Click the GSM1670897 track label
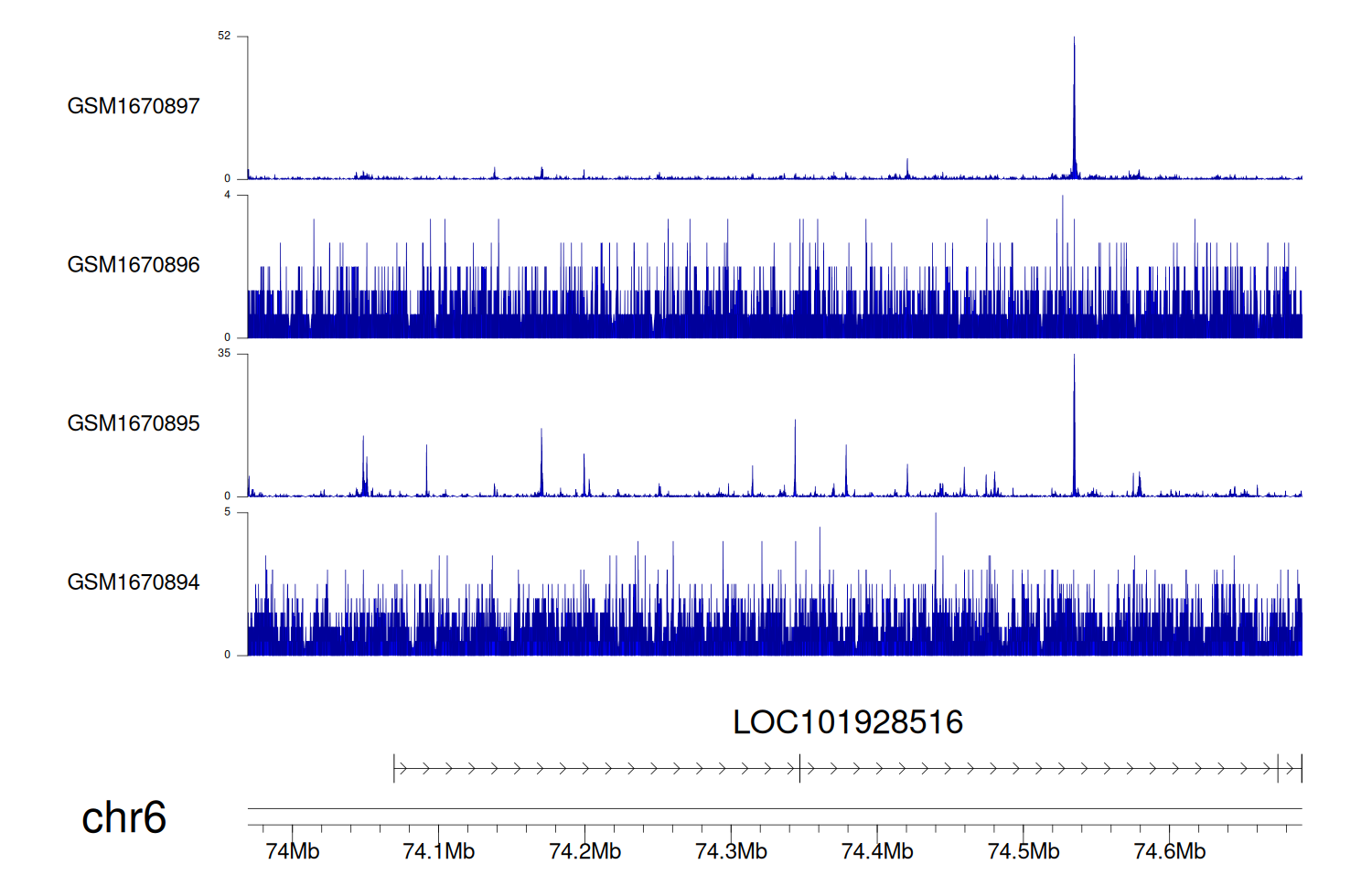The image size is (1372, 896). click(134, 106)
